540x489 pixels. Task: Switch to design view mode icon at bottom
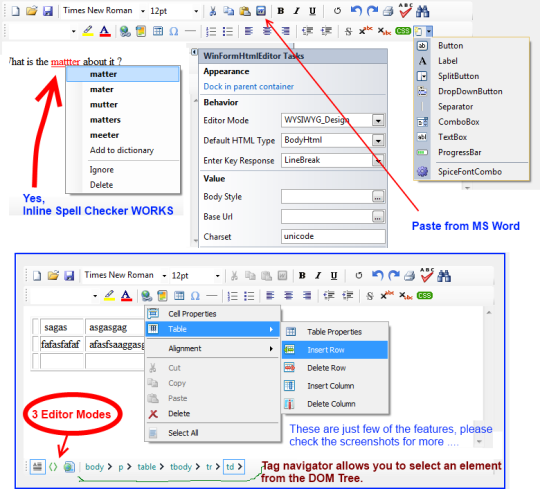pyautogui.click(x=38, y=467)
